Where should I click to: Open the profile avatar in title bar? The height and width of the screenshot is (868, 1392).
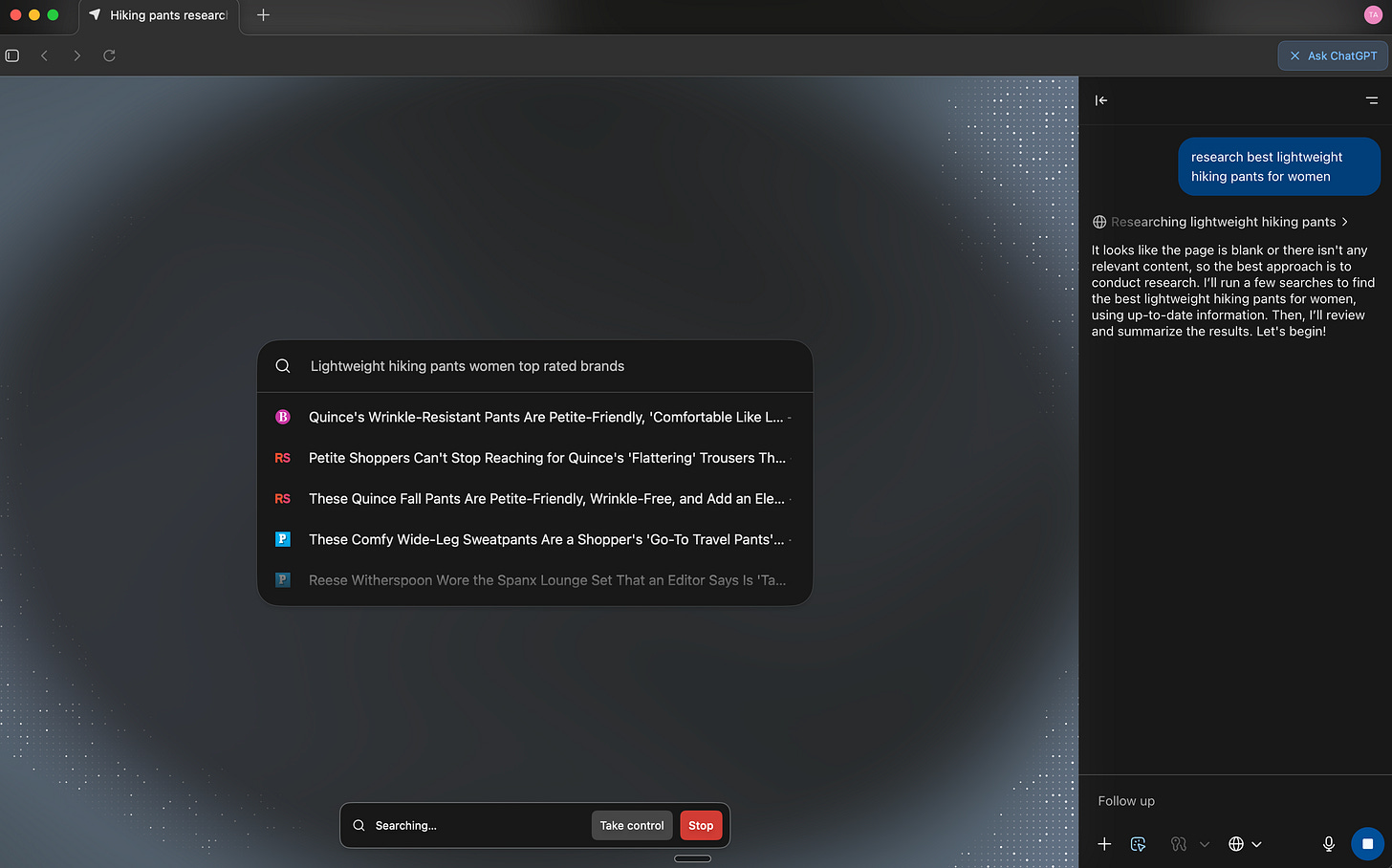1373,14
